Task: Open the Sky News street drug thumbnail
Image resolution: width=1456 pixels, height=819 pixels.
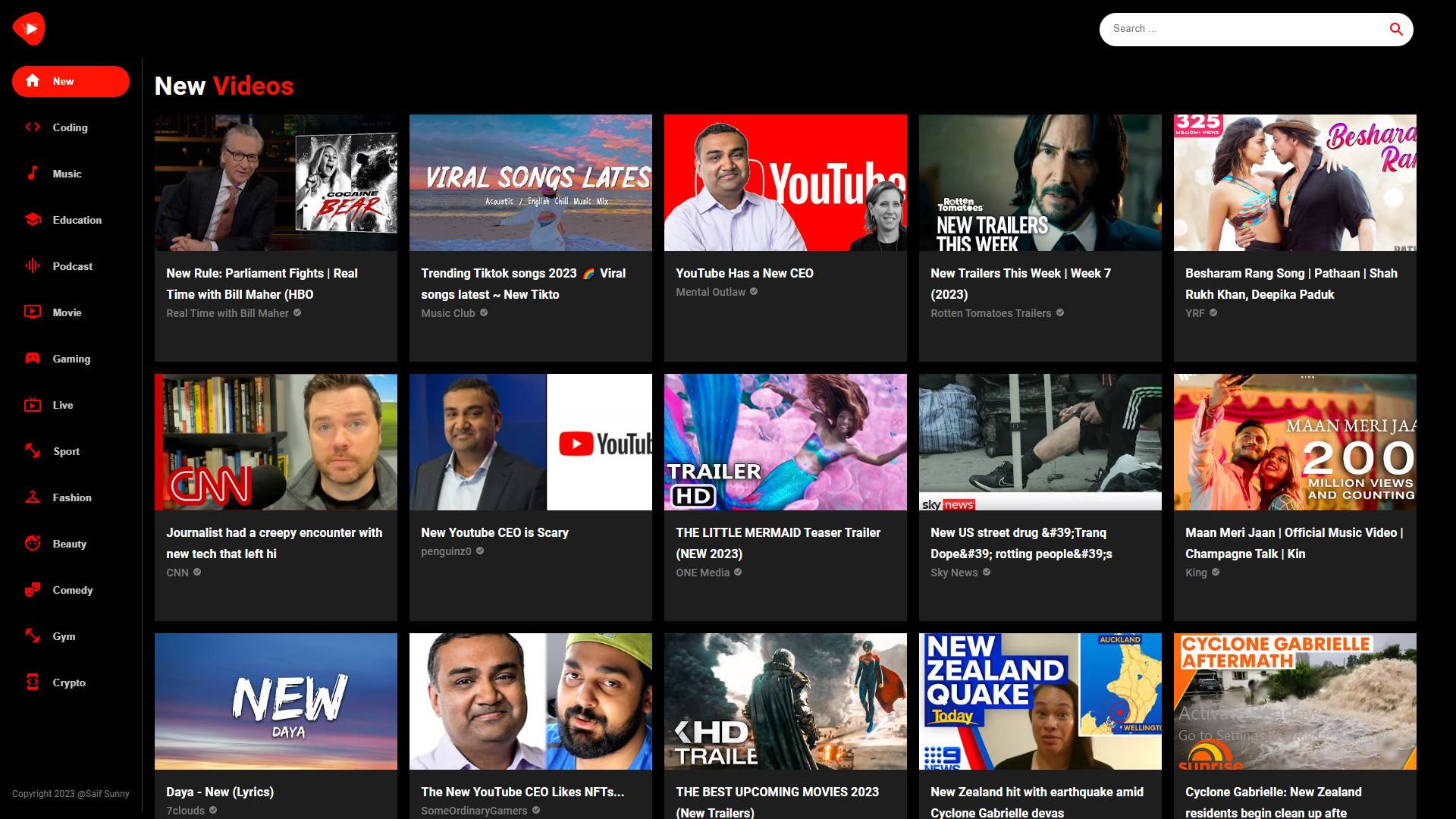Action: pos(1040,442)
